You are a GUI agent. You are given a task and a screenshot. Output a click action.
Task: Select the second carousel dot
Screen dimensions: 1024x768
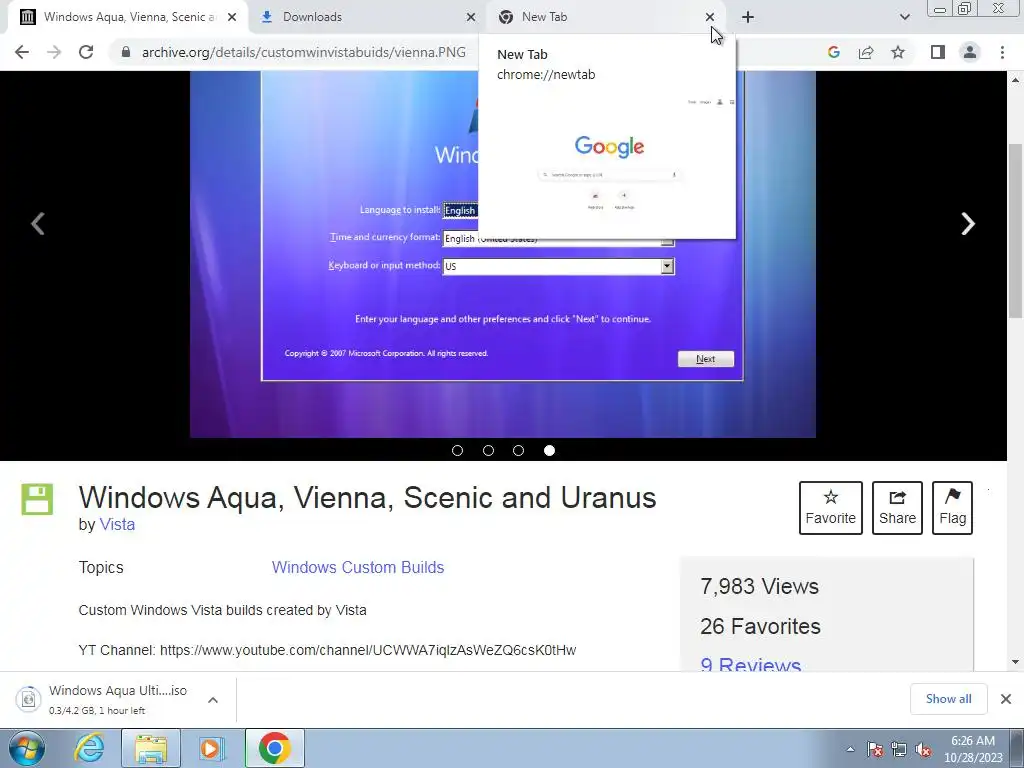(488, 451)
